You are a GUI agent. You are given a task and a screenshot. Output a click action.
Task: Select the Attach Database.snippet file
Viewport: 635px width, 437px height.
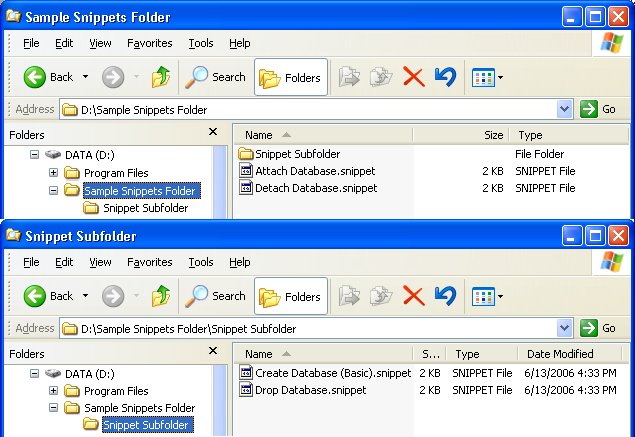click(x=315, y=171)
